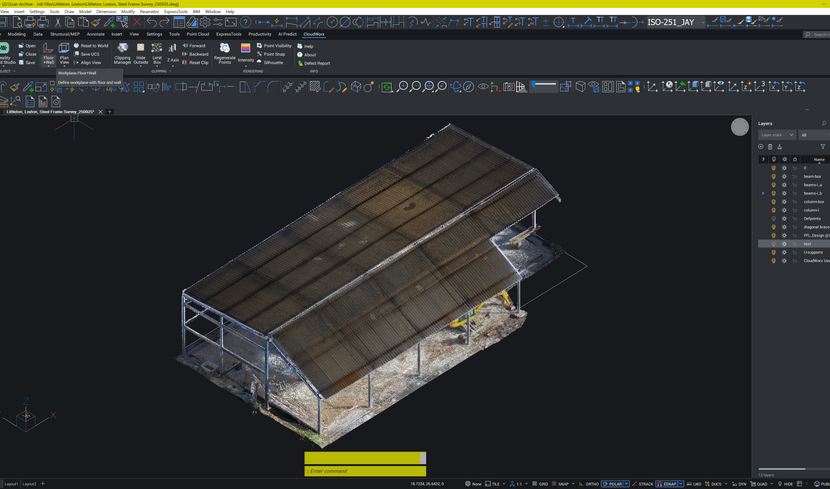Screen dimensions: 830x489
Task: Open the Dimension menu
Action: (x=106, y=11)
